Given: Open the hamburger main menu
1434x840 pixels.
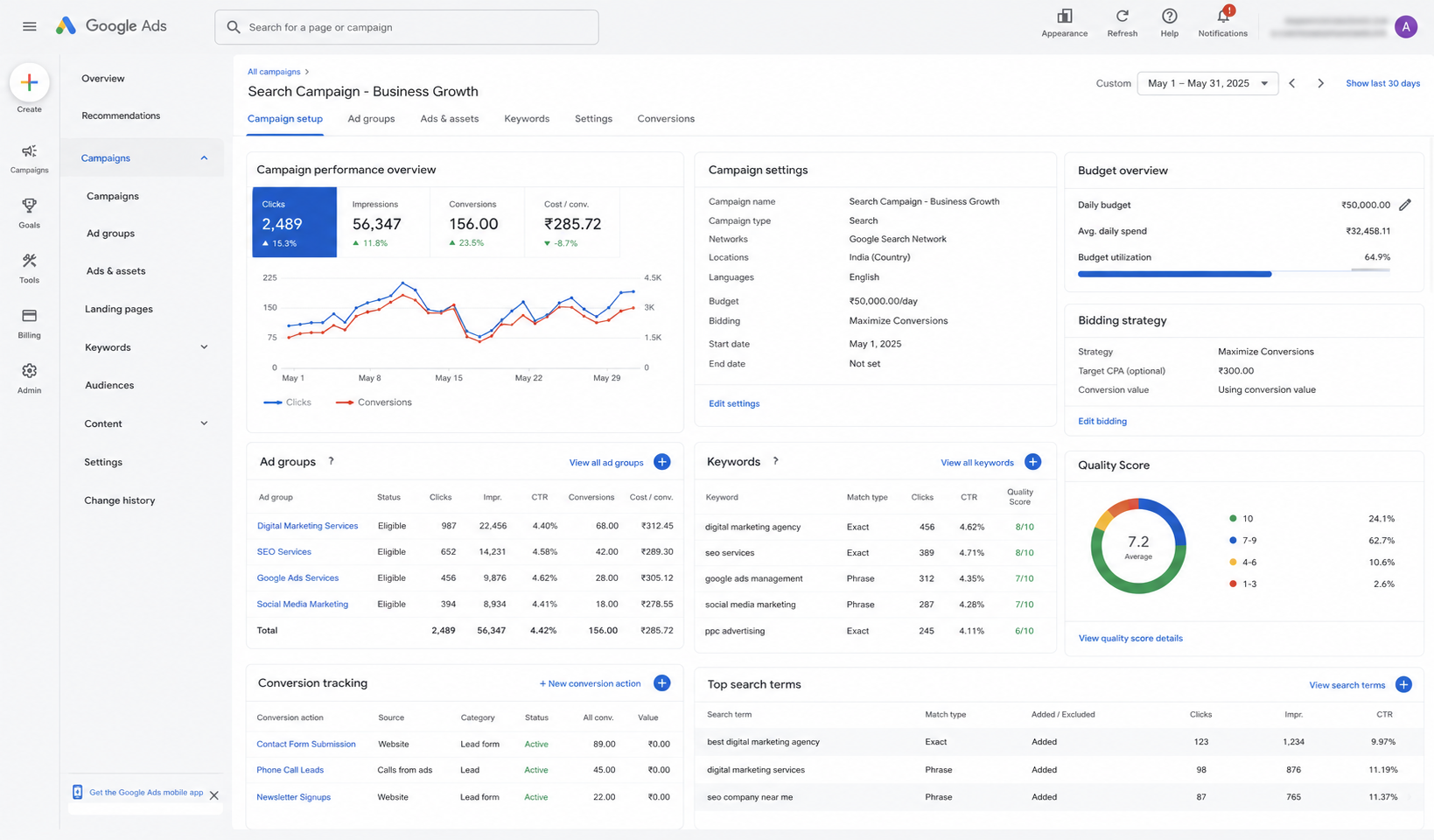Looking at the screenshot, I should 30,26.
